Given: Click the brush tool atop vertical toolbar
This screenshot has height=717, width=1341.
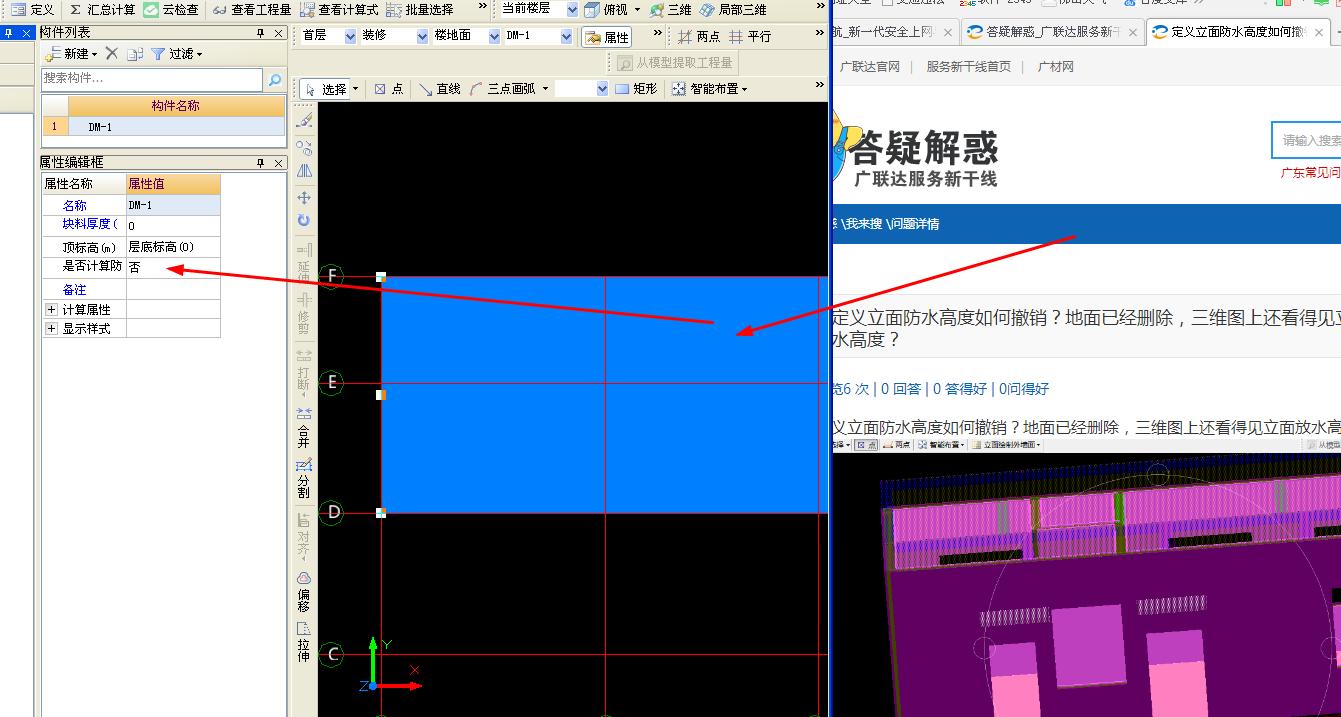Looking at the screenshot, I should coord(305,120).
